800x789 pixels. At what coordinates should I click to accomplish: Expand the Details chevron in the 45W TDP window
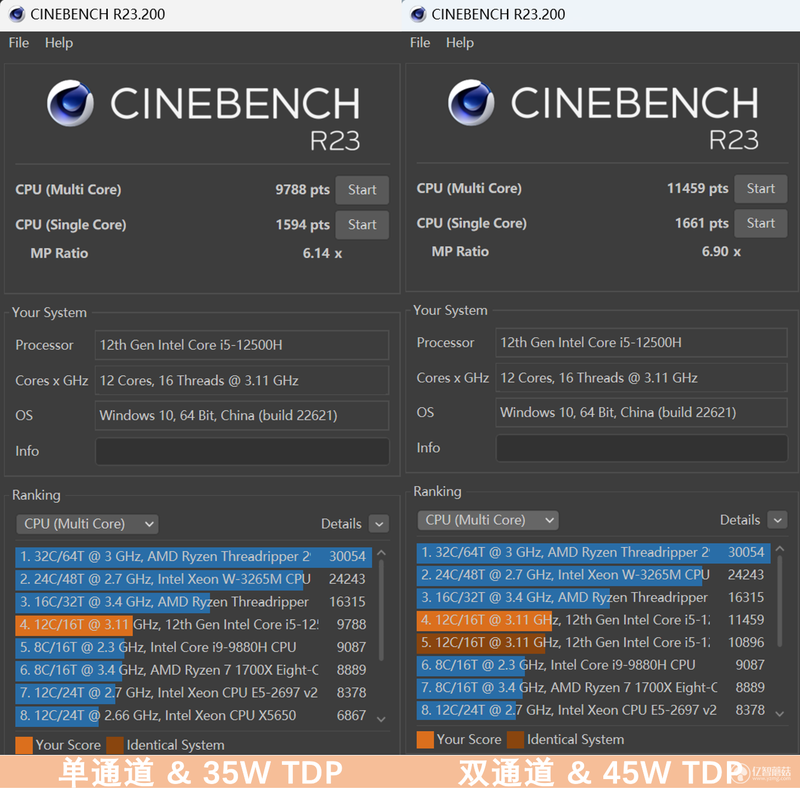click(x=778, y=521)
